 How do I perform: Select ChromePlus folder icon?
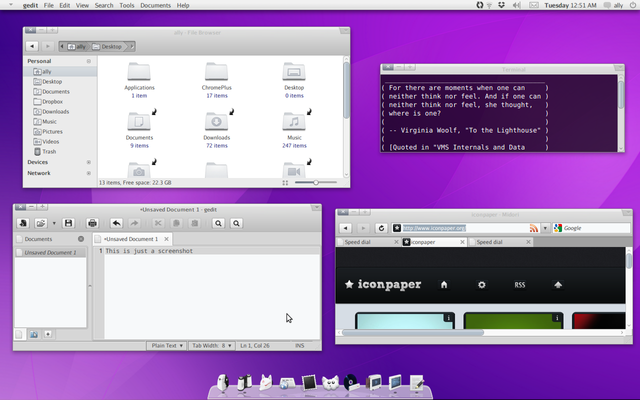(x=216, y=71)
